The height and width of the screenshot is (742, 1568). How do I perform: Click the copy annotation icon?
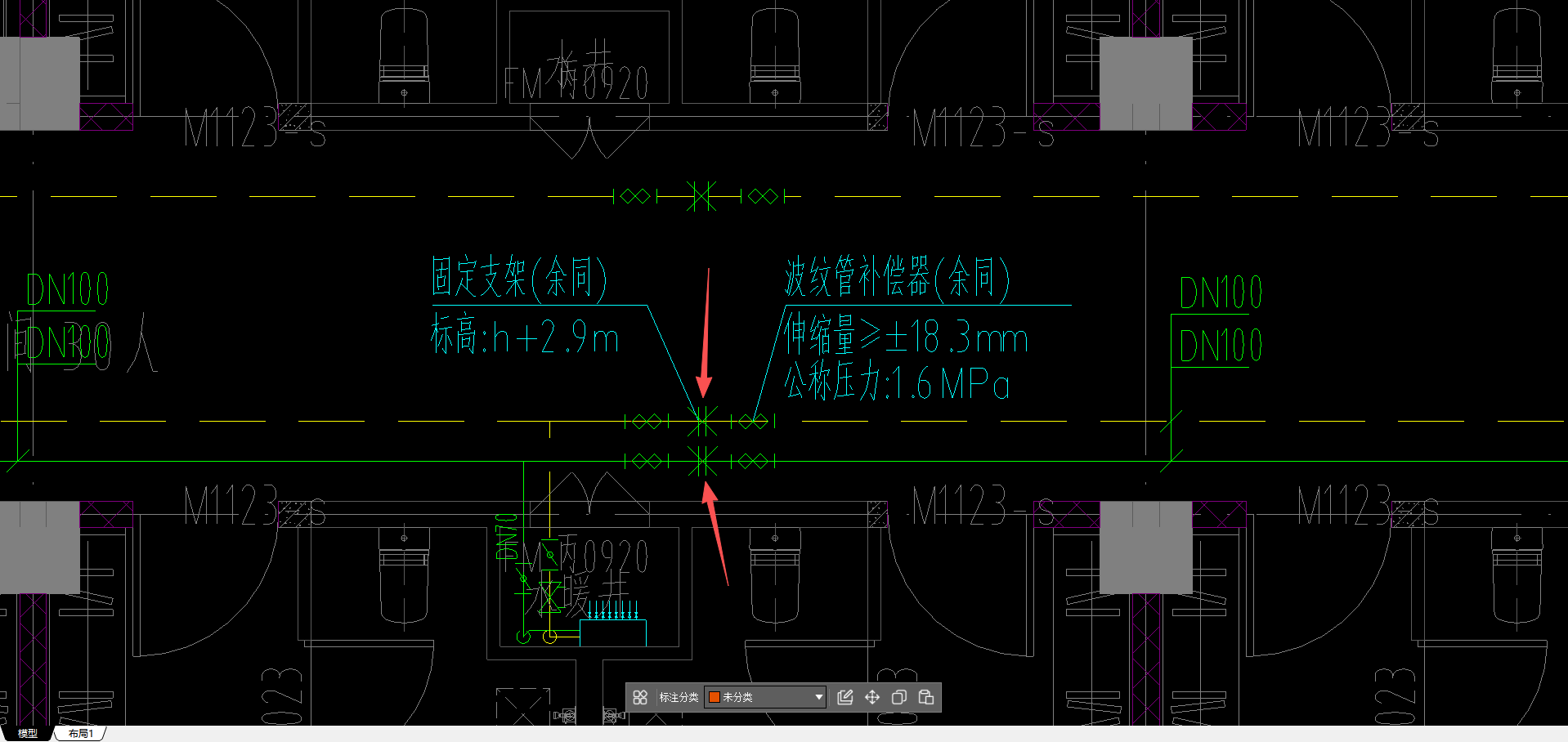pos(898,697)
